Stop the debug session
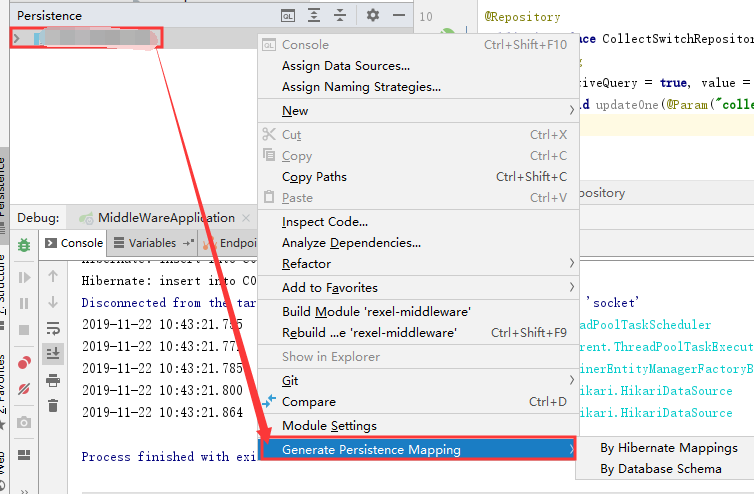The height and width of the screenshot is (494, 754). (x=24, y=330)
